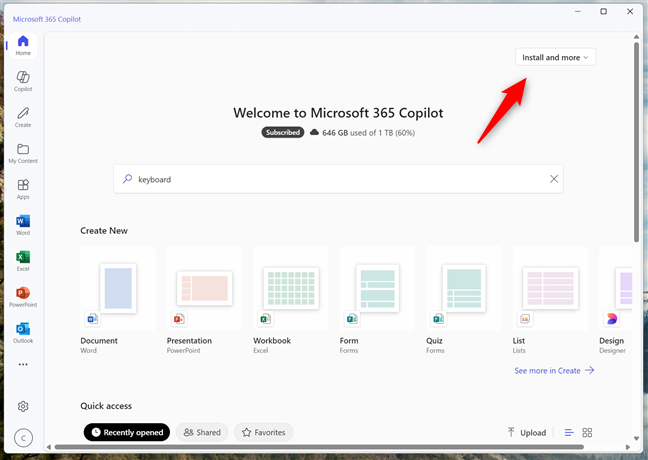The image size is (648, 460).
Task: Click the scroll down arrow
Action: (636, 439)
